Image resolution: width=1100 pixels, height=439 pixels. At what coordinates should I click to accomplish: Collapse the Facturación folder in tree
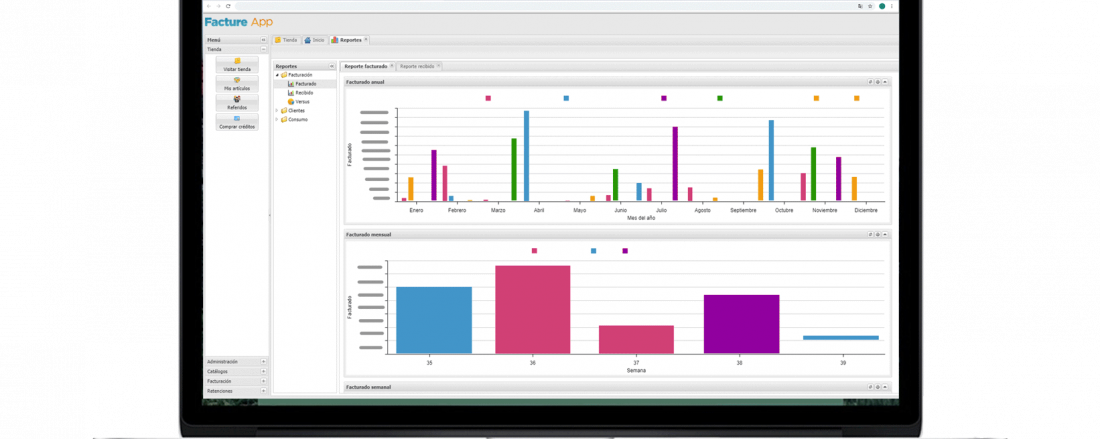pyautogui.click(x=277, y=75)
